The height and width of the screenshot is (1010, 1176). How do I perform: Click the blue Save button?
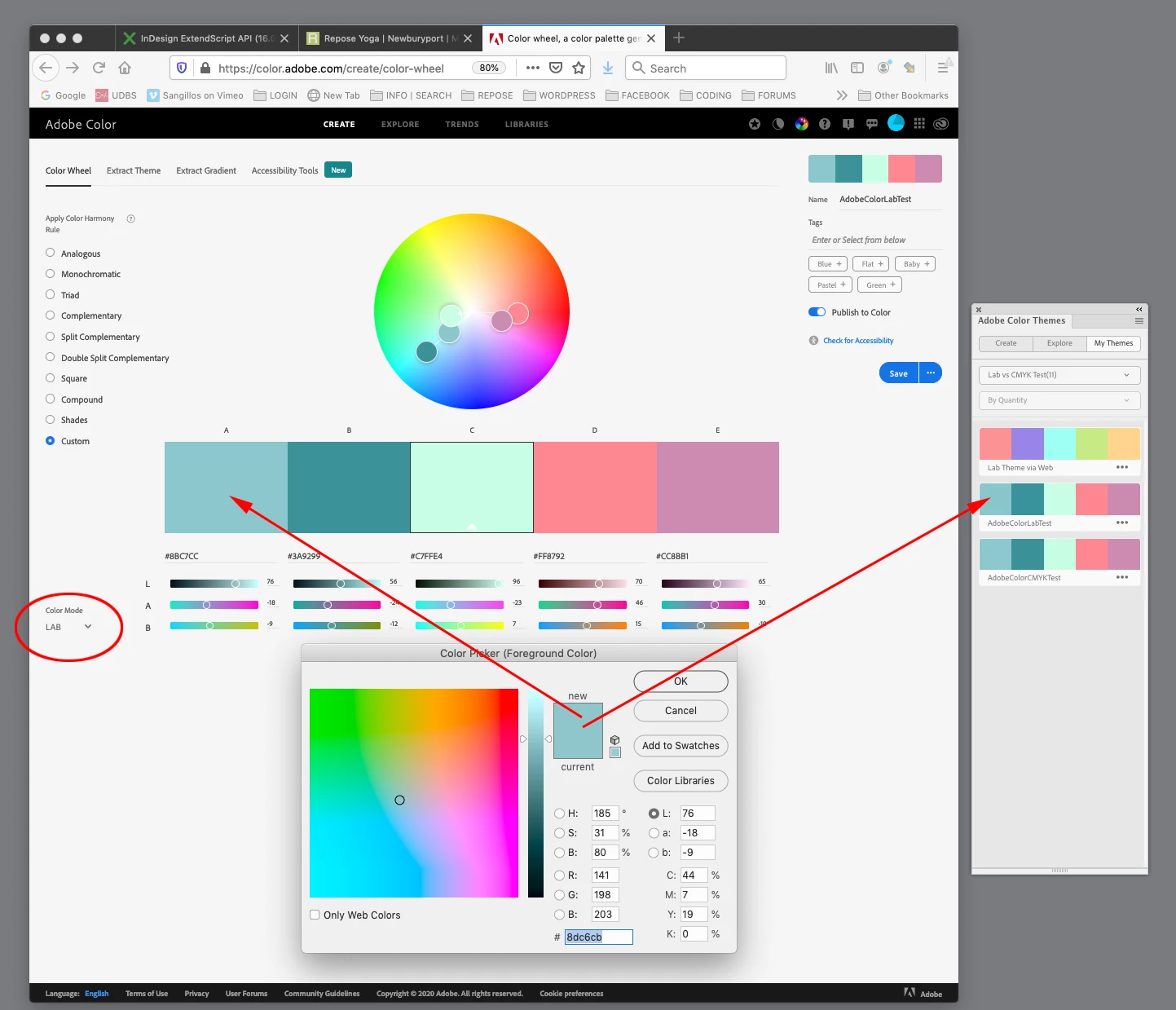tap(899, 373)
